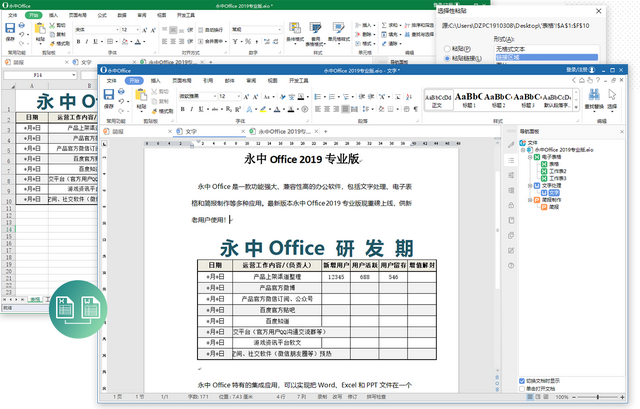
Task: Select the 工作表2 item in the navigation tree
Action: coord(557,171)
